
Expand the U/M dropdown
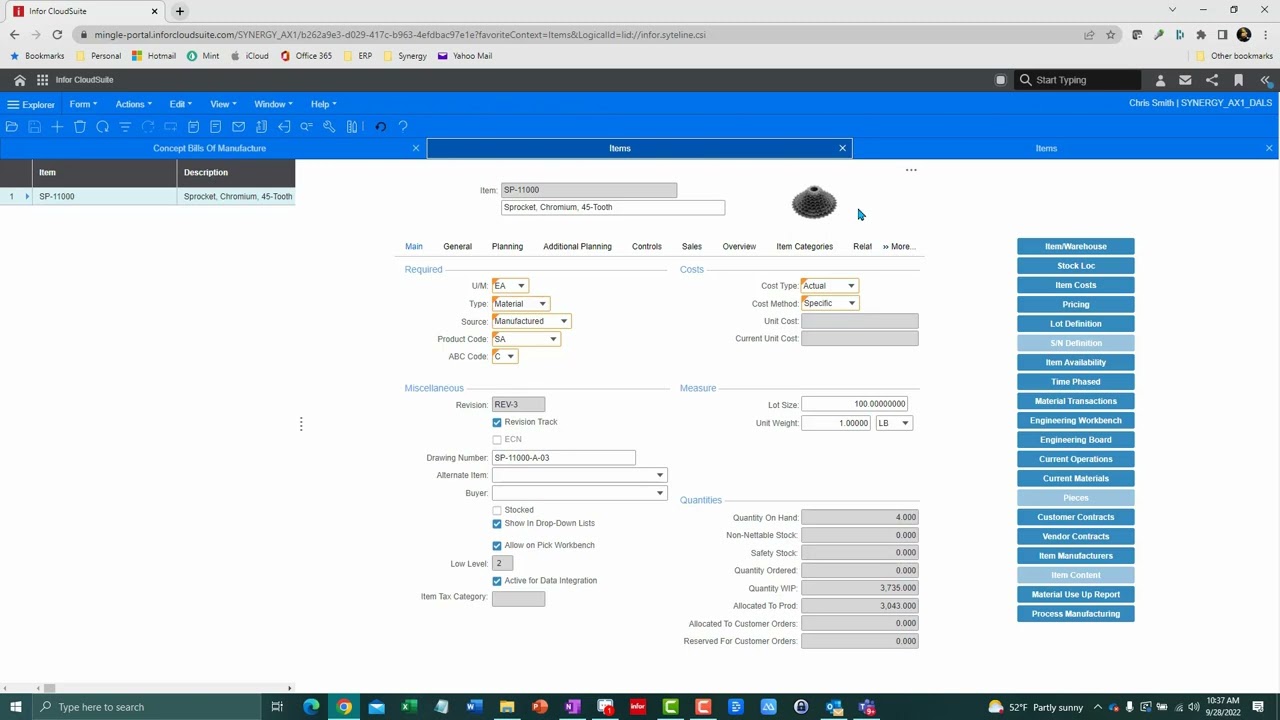pos(522,286)
